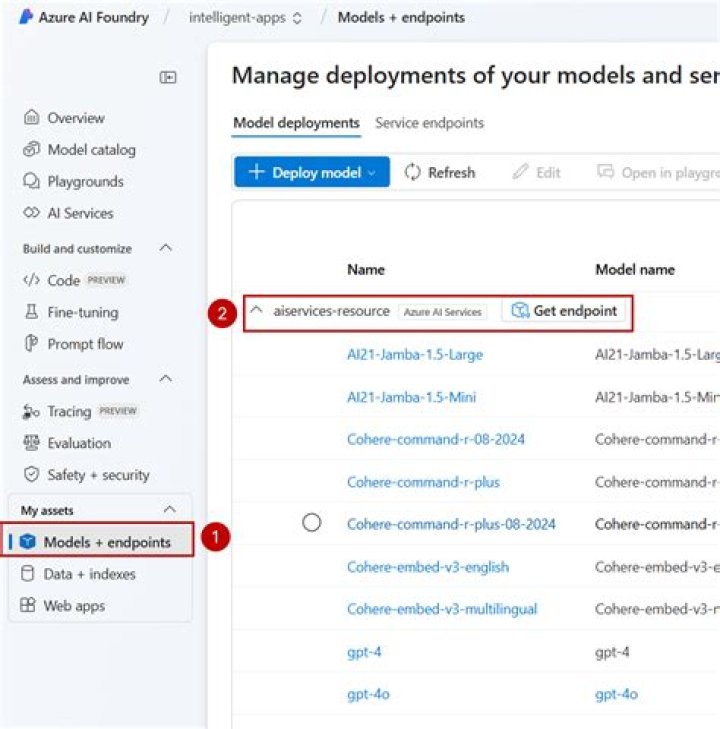This screenshot has height=729, width=720.
Task: Select the Cohere-command-r-plus-08-2024 row radio button
Action: point(312,523)
